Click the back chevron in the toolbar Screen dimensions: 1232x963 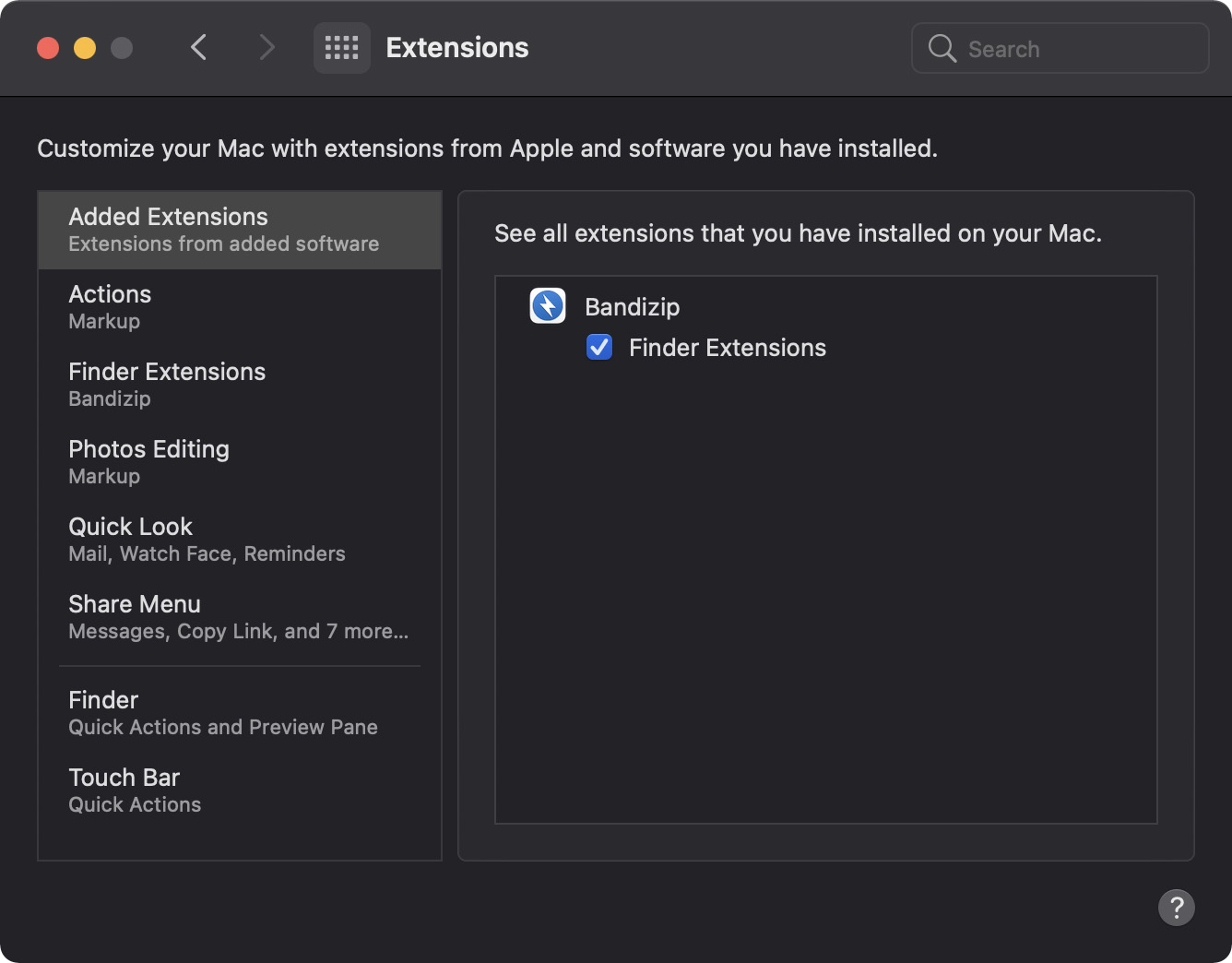pos(198,47)
